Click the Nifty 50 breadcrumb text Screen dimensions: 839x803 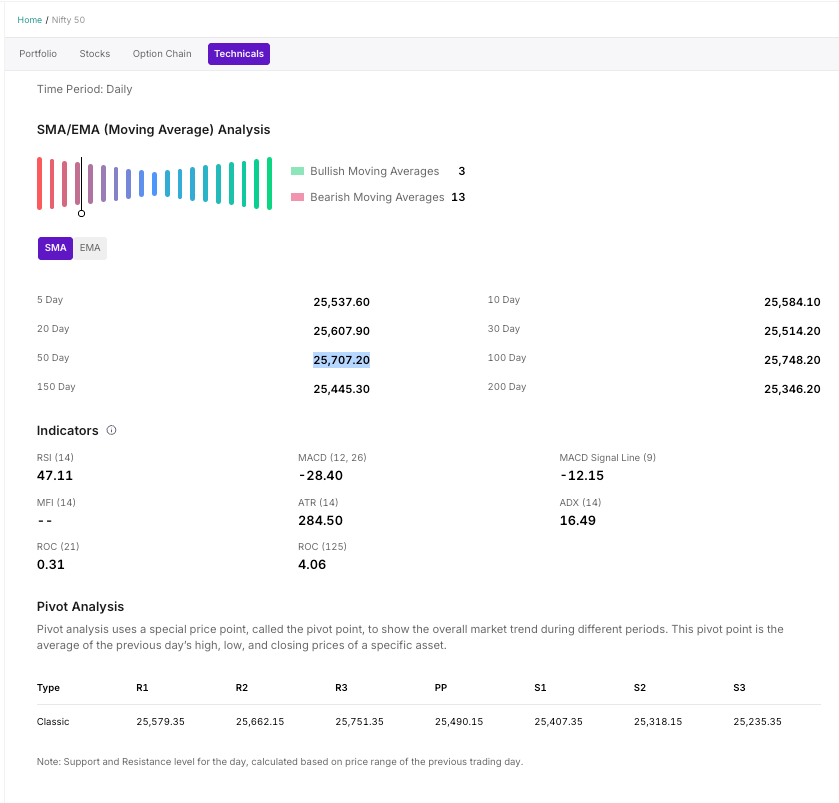click(68, 20)
